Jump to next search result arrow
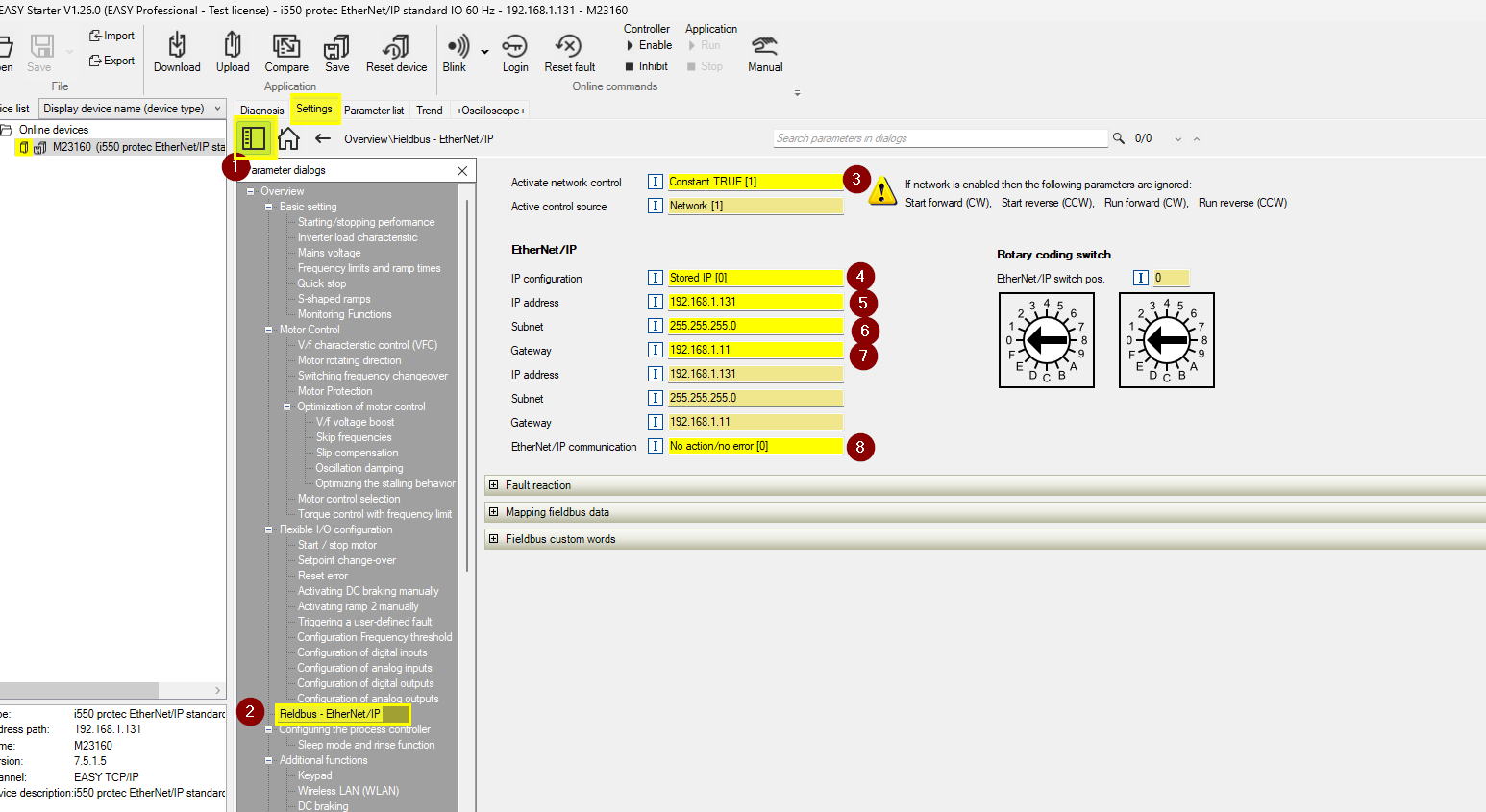1486x812 pixels. tap(1178, 139)
